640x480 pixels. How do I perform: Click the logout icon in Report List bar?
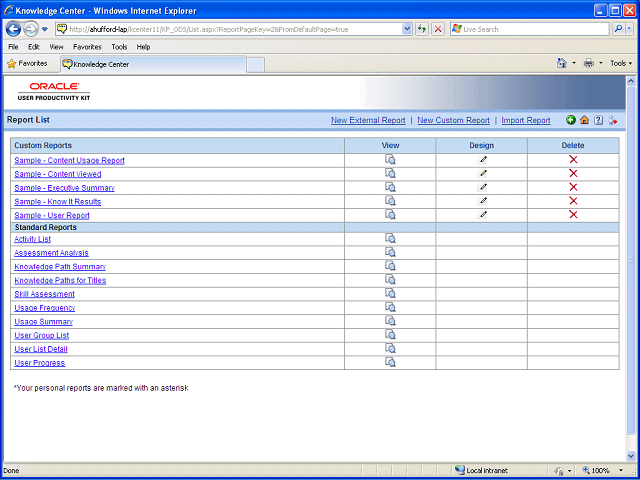pyautogui.click(x=613, y=120)
